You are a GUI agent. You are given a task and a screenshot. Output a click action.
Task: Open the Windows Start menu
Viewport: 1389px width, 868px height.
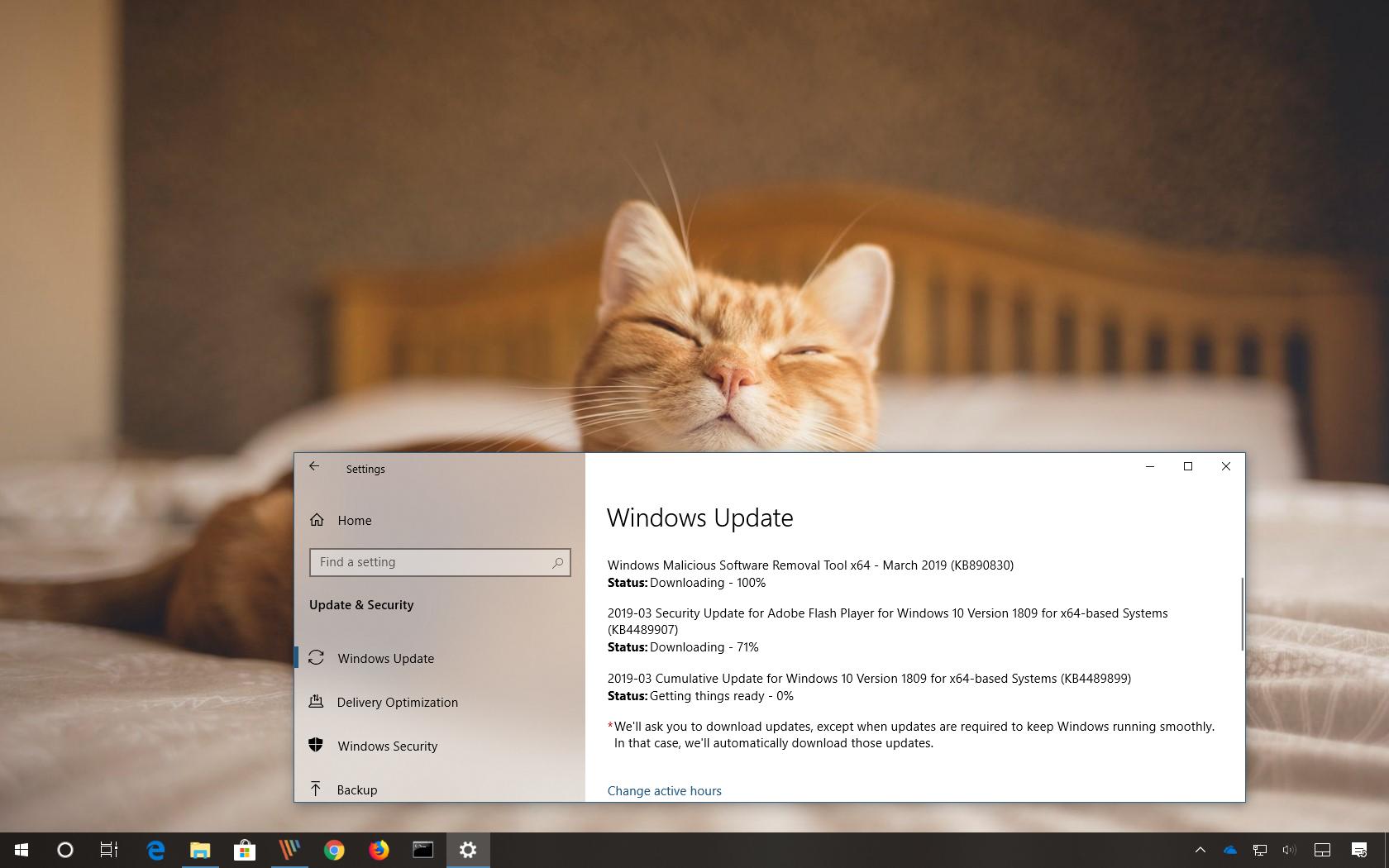pos(21,850)
